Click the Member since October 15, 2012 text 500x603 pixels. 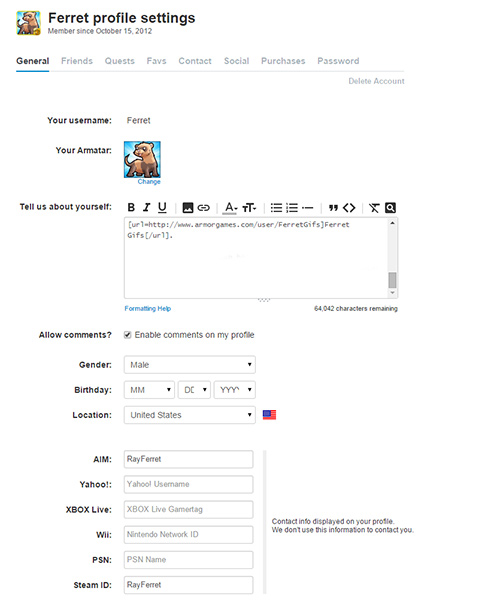(x=100, y=31)
